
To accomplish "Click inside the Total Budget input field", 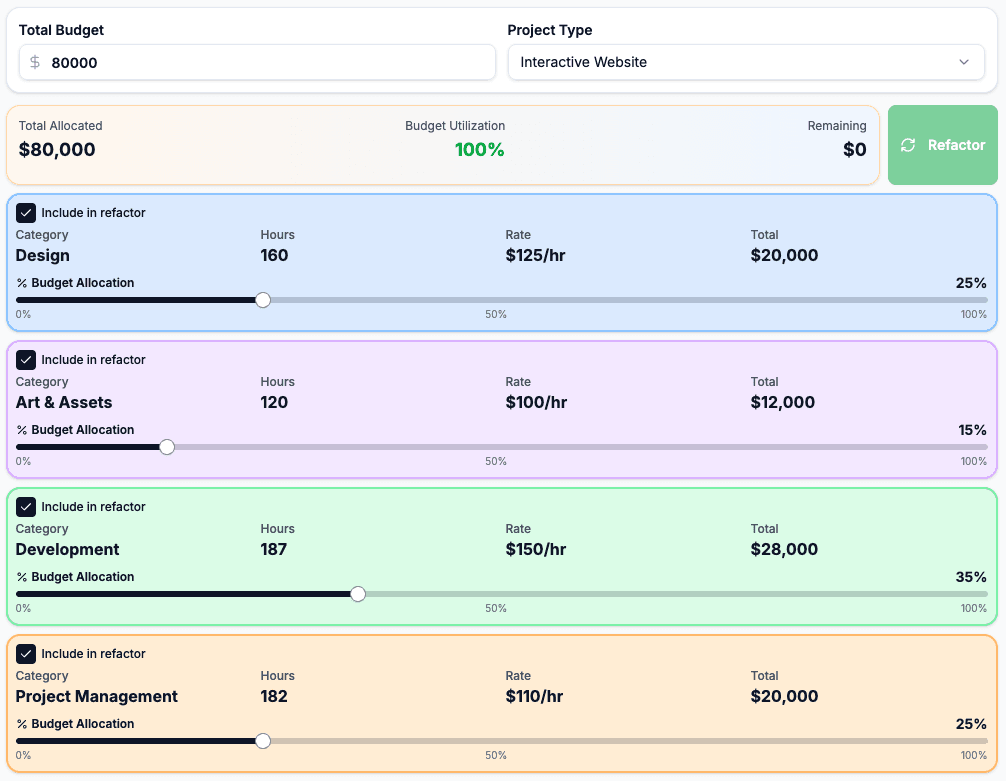I will pyautogui.click(x=200, y=62).
